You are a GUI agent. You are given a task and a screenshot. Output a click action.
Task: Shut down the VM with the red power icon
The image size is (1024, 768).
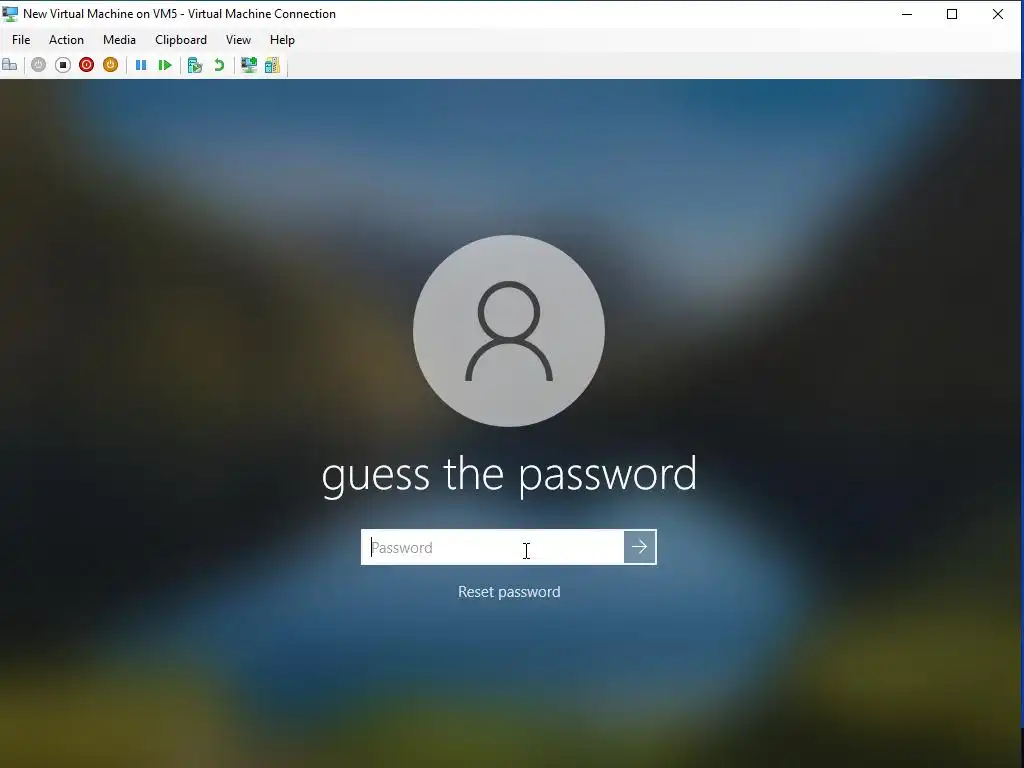(86, 65)
